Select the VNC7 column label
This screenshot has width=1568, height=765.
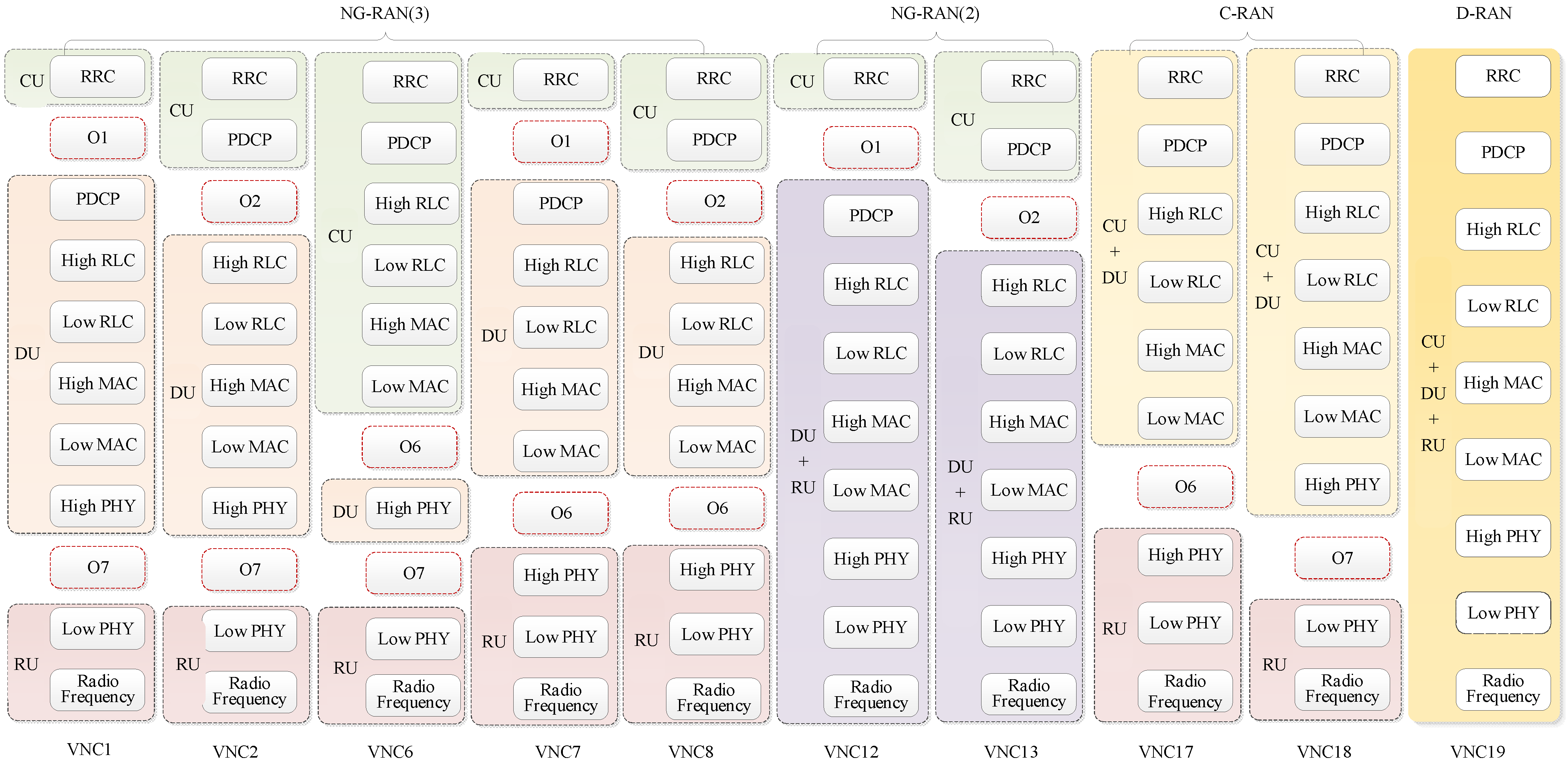click(558, 752)
